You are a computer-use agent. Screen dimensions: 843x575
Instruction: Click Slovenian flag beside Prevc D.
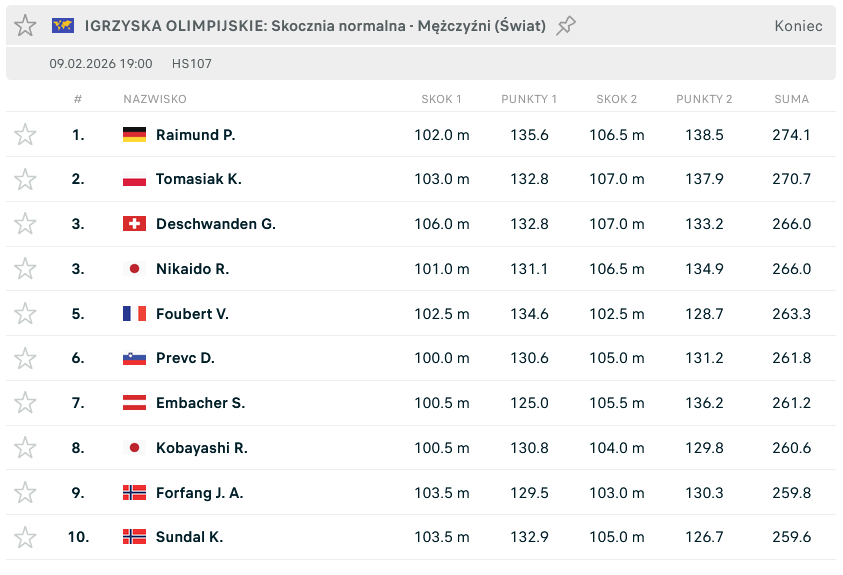(134, 358)
